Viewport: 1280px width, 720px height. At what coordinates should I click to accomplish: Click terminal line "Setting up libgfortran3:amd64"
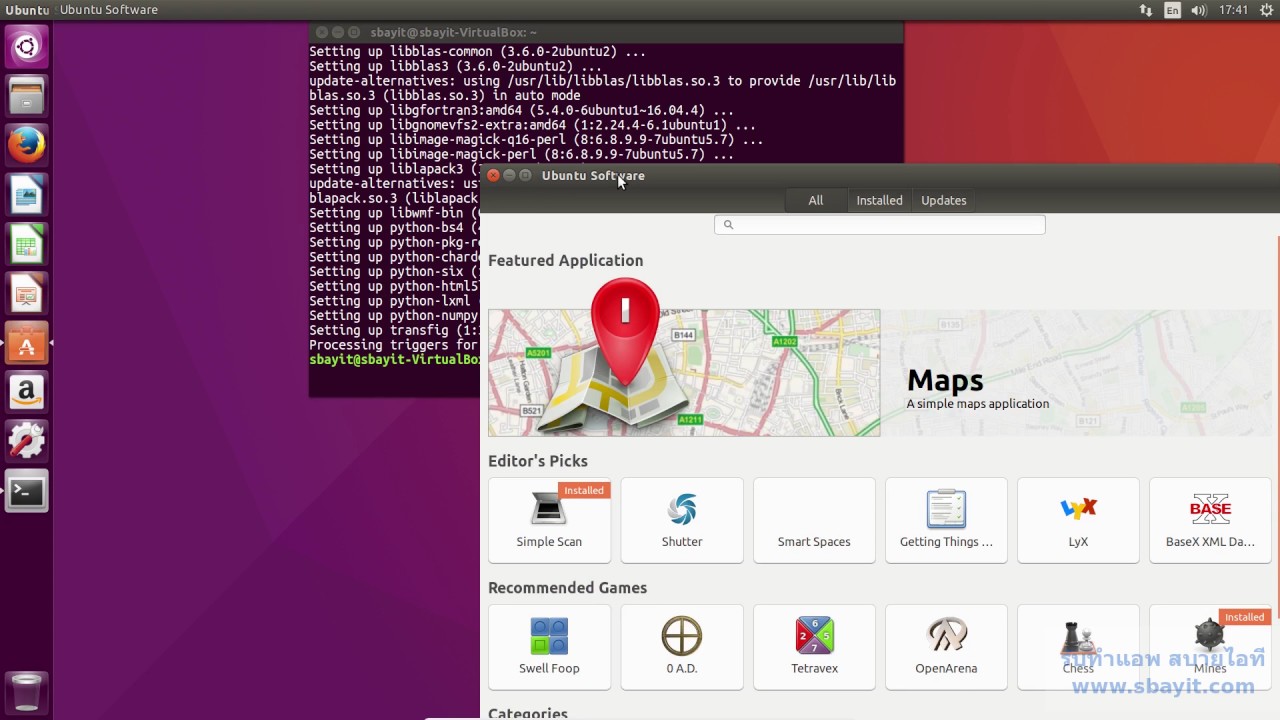click(521, 110)
